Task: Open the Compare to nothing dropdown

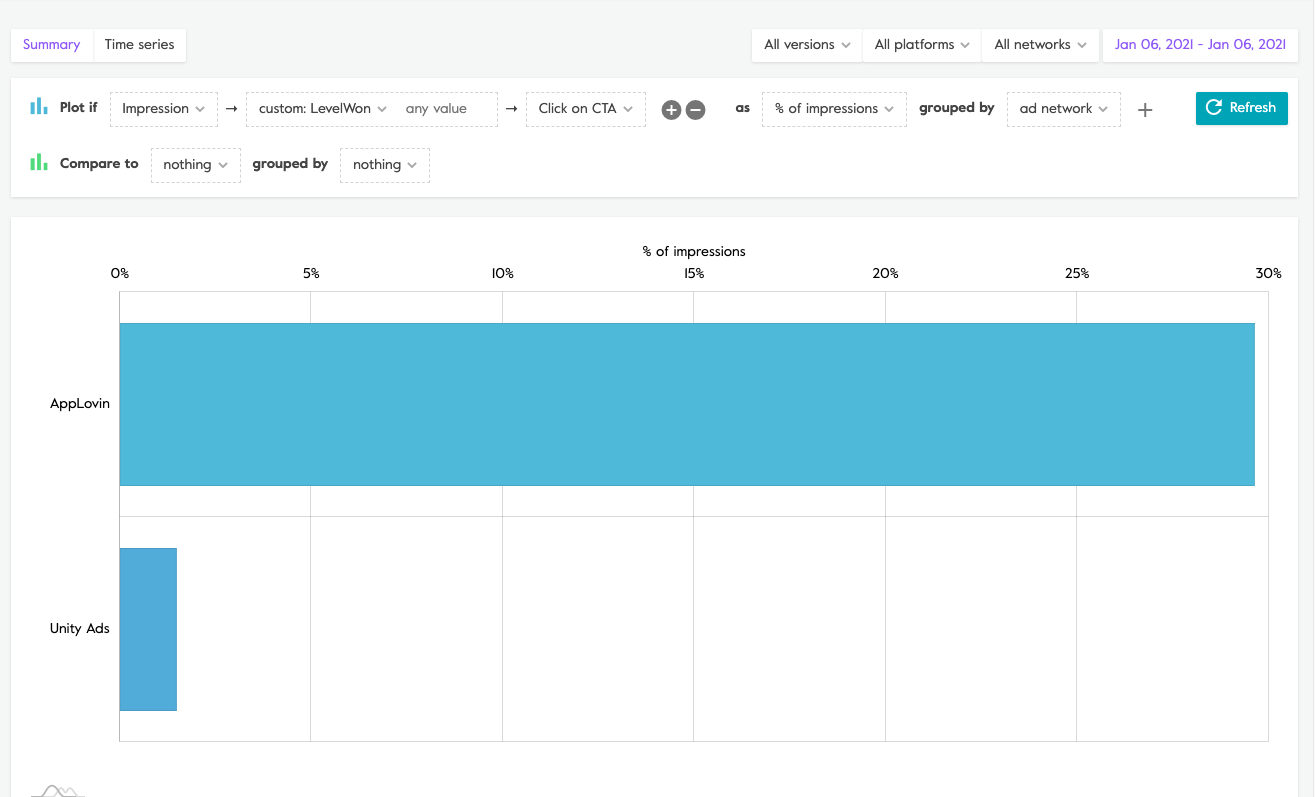Action: coord(196,165)
